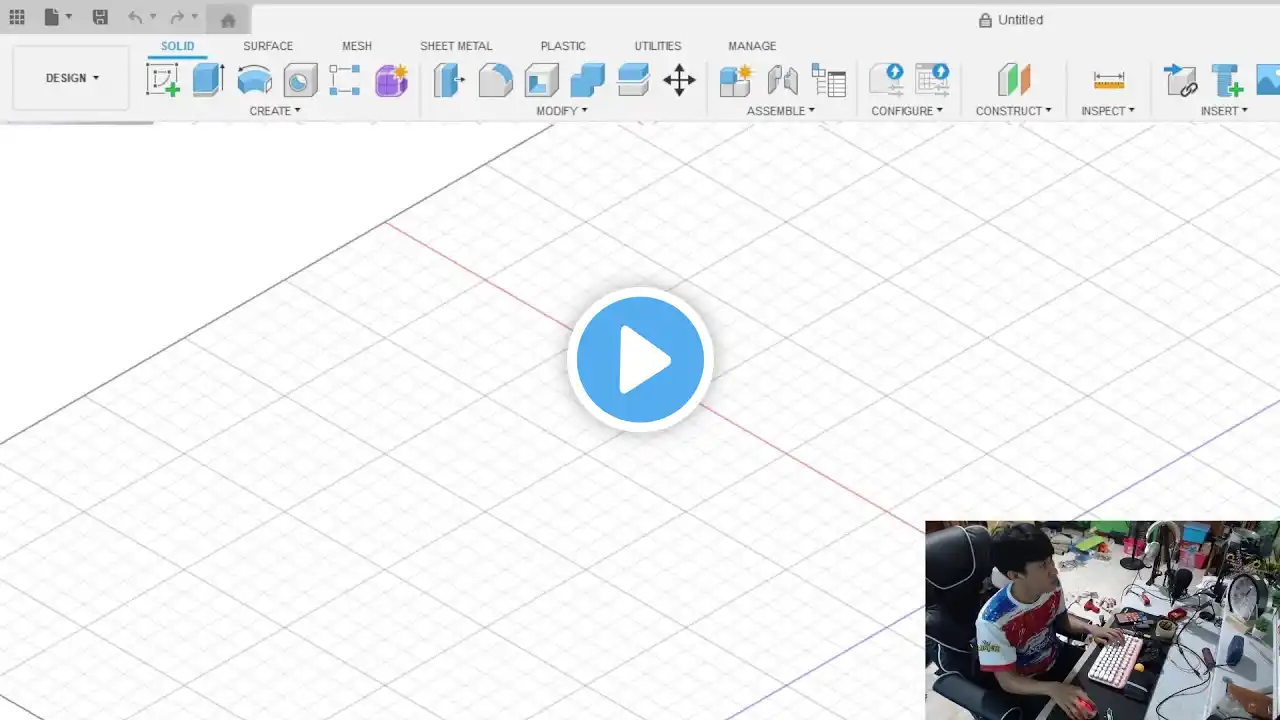Select the Press Pull tool
1280x720 pixels.
(x=449, y=80)
